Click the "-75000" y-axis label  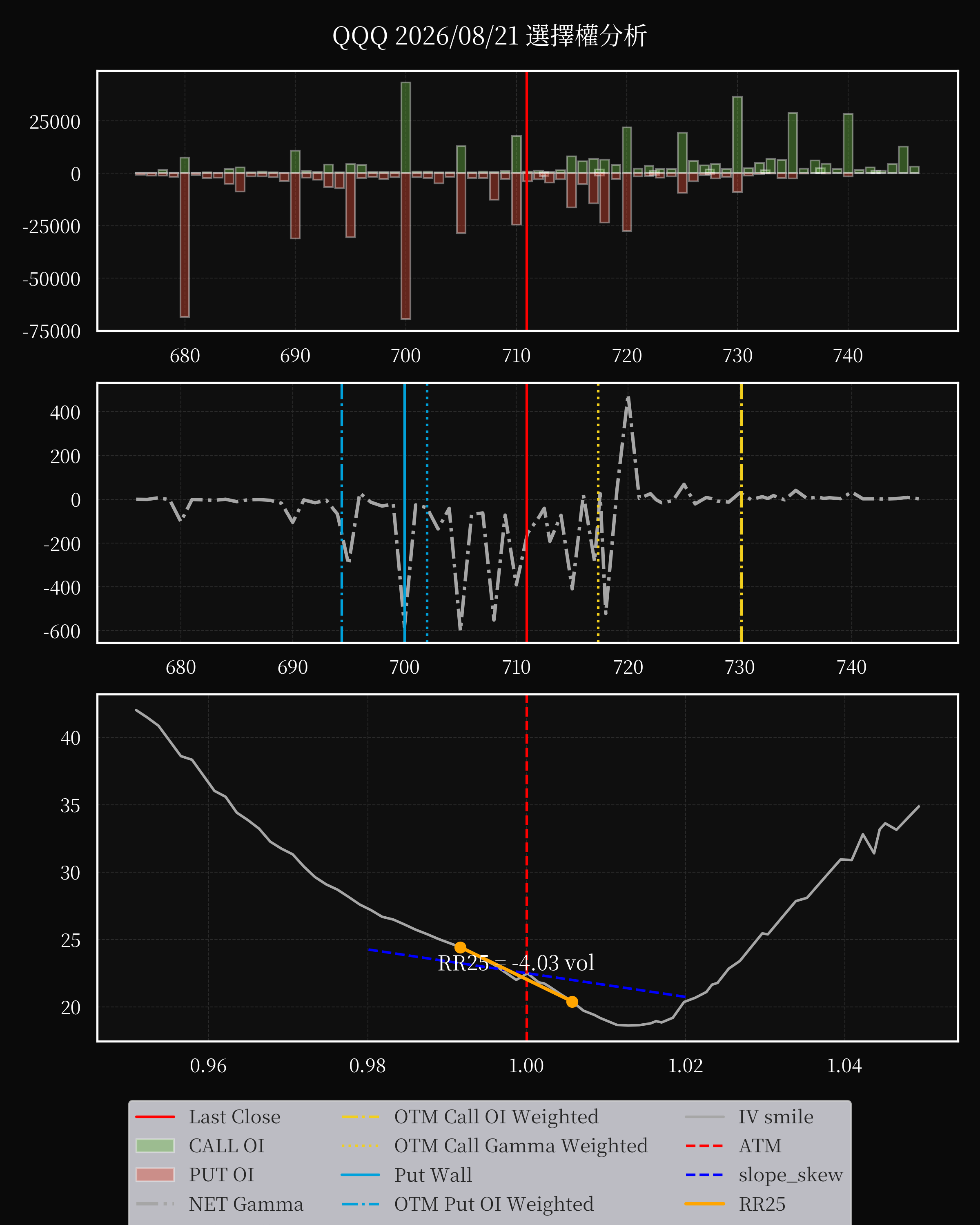[51, 331]
